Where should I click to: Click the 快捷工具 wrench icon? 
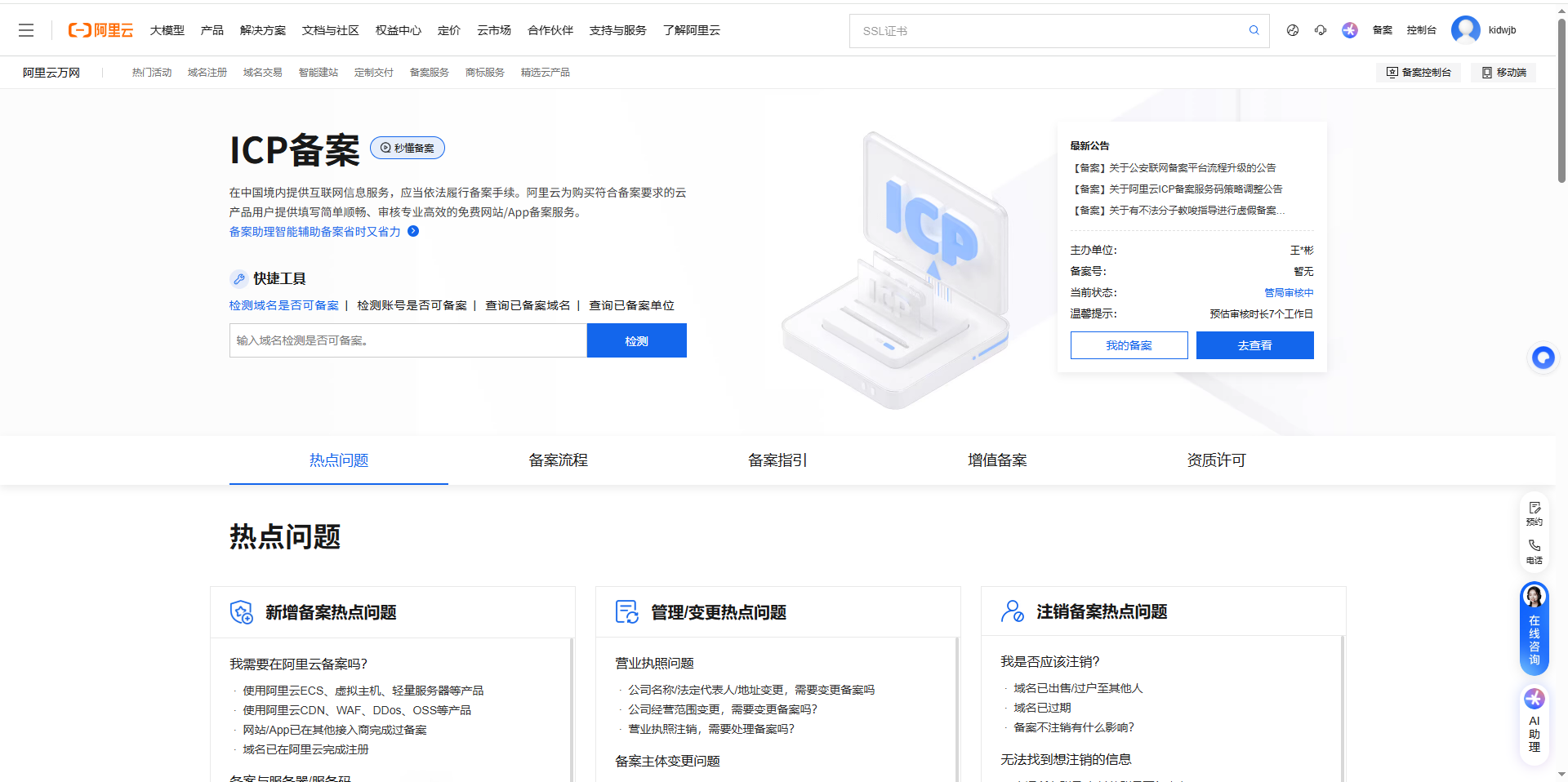239,279
